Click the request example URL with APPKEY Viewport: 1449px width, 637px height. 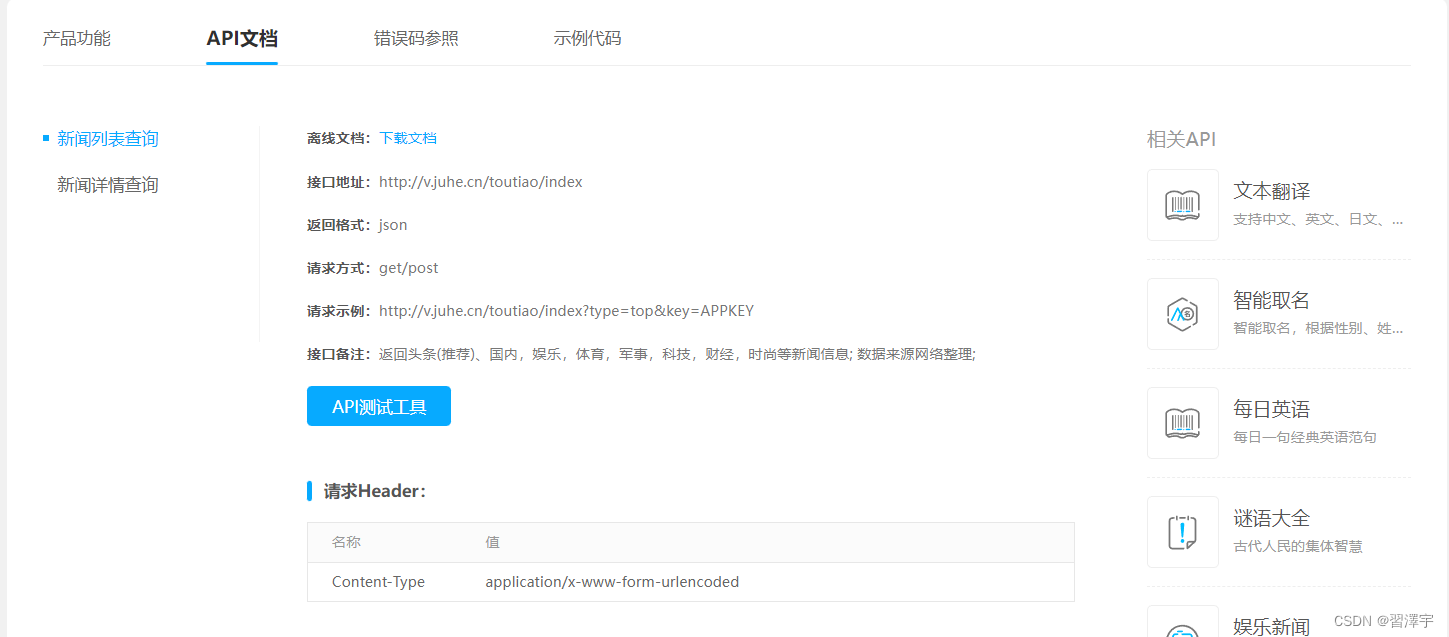[566, 311]
